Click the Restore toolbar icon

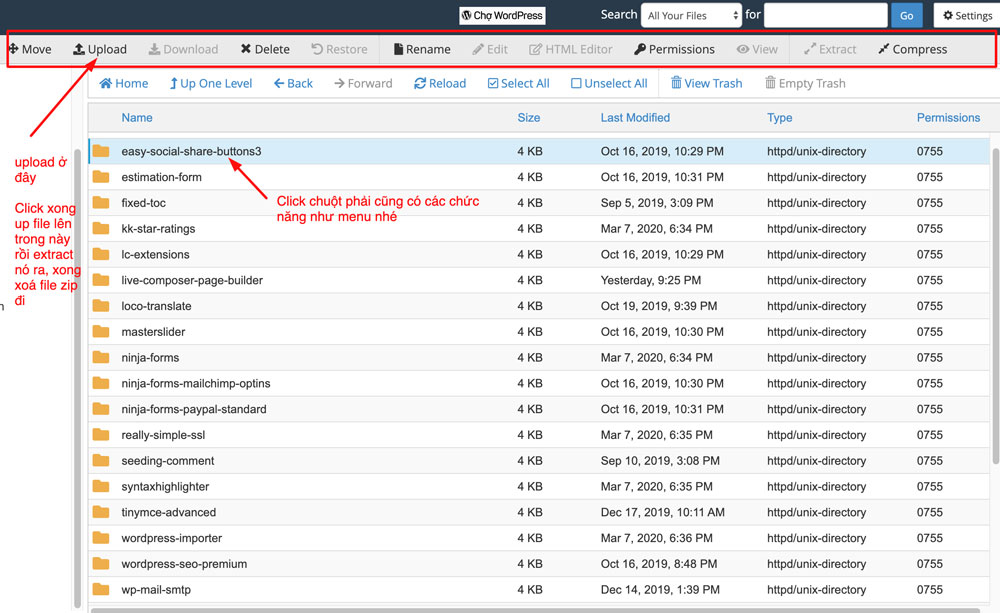[x=317, y=49]
